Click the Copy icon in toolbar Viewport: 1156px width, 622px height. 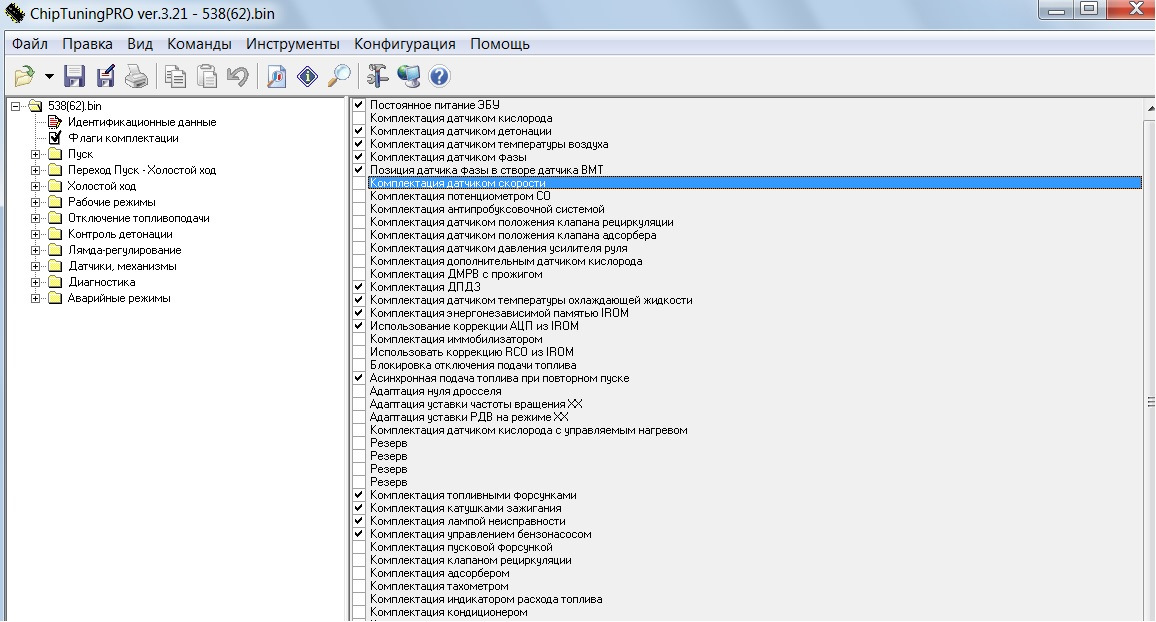(x=175, y=76)
